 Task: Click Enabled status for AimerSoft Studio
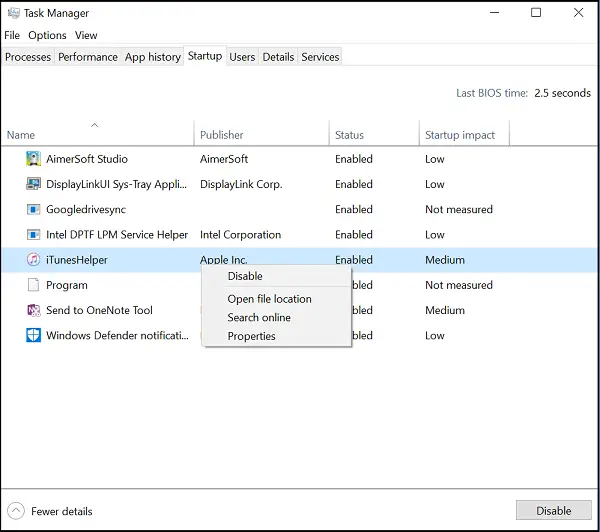(354, 159)
